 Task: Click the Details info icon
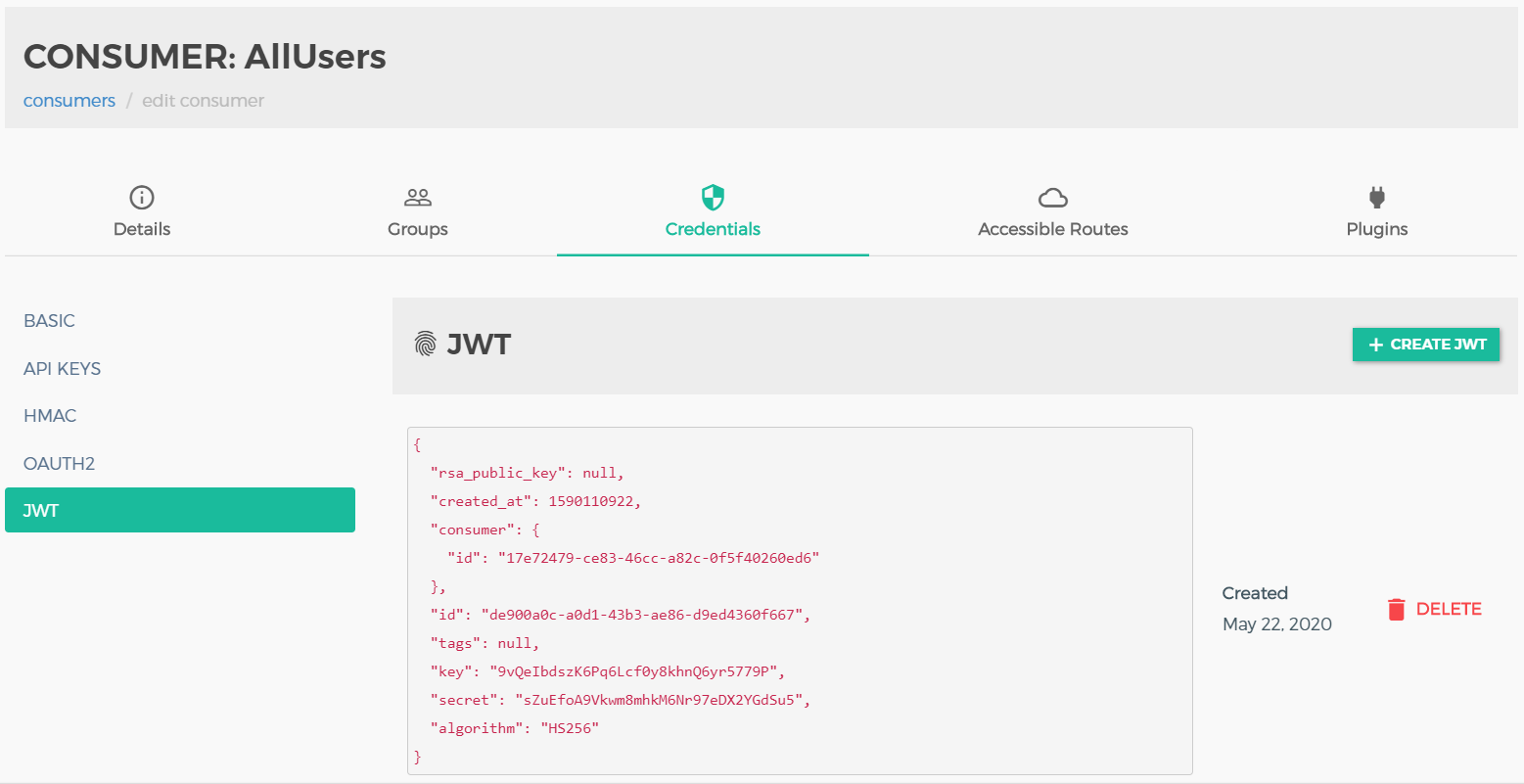pyautogui.click(x=141, y=197)
